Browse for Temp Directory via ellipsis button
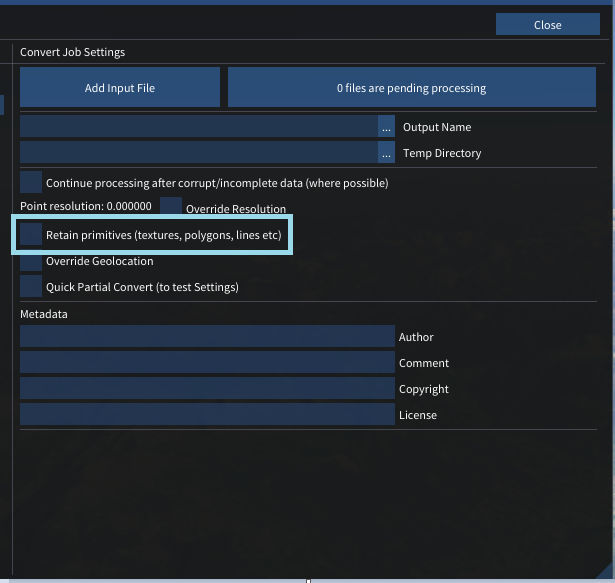Screen dimensions: 615x583 (386, 152)
